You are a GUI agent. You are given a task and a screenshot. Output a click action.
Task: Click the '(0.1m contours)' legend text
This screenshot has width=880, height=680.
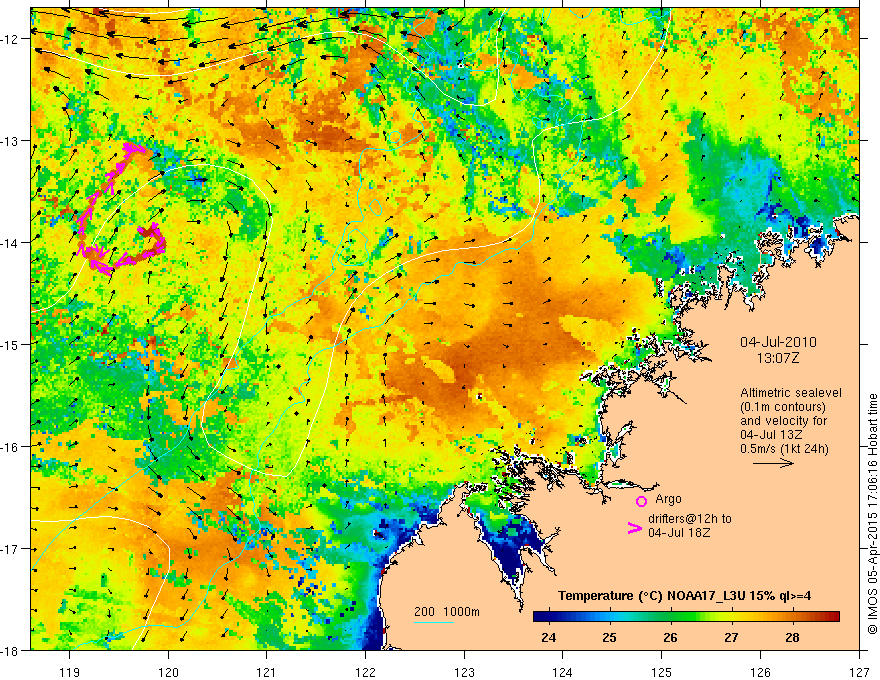[x=783, y=407]
